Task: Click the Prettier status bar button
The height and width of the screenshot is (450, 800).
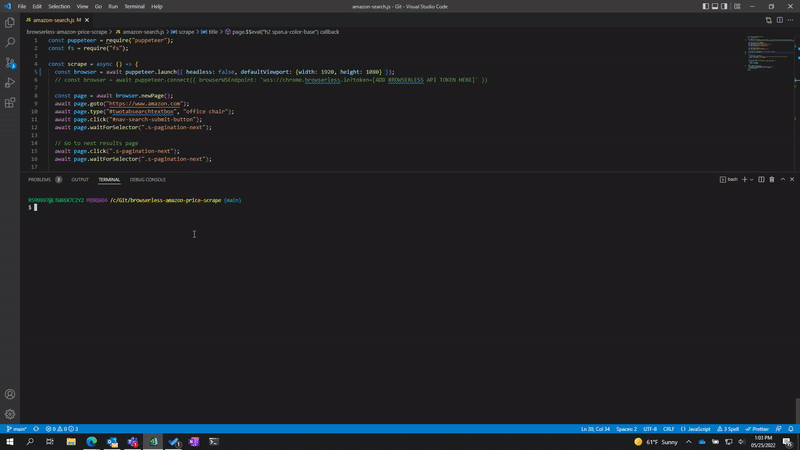Action: coord(757,429)
